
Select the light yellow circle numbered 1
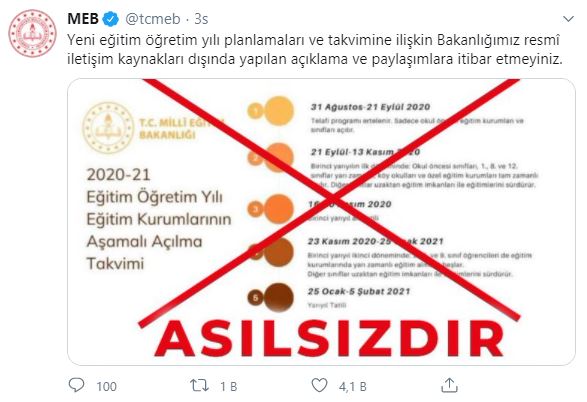(256, 111)
